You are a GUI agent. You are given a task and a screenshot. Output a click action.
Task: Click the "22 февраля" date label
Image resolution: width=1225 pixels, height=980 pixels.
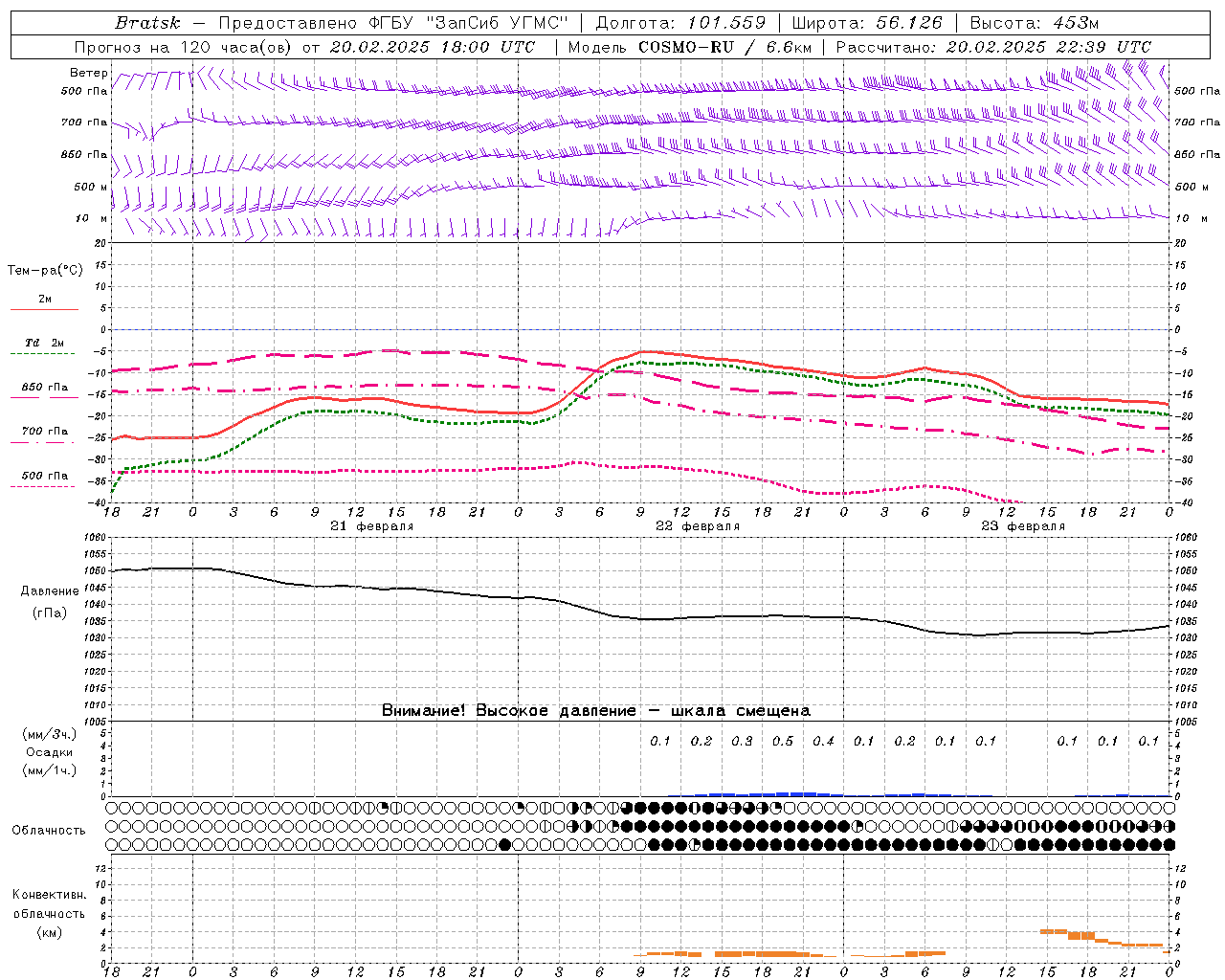698,526
